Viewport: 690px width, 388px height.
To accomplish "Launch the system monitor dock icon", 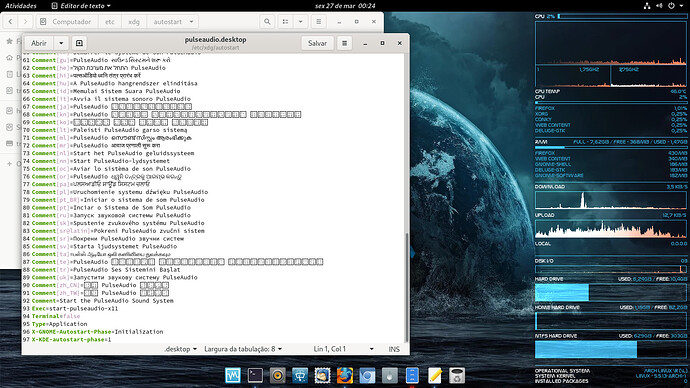I will [x=233, y=375].
